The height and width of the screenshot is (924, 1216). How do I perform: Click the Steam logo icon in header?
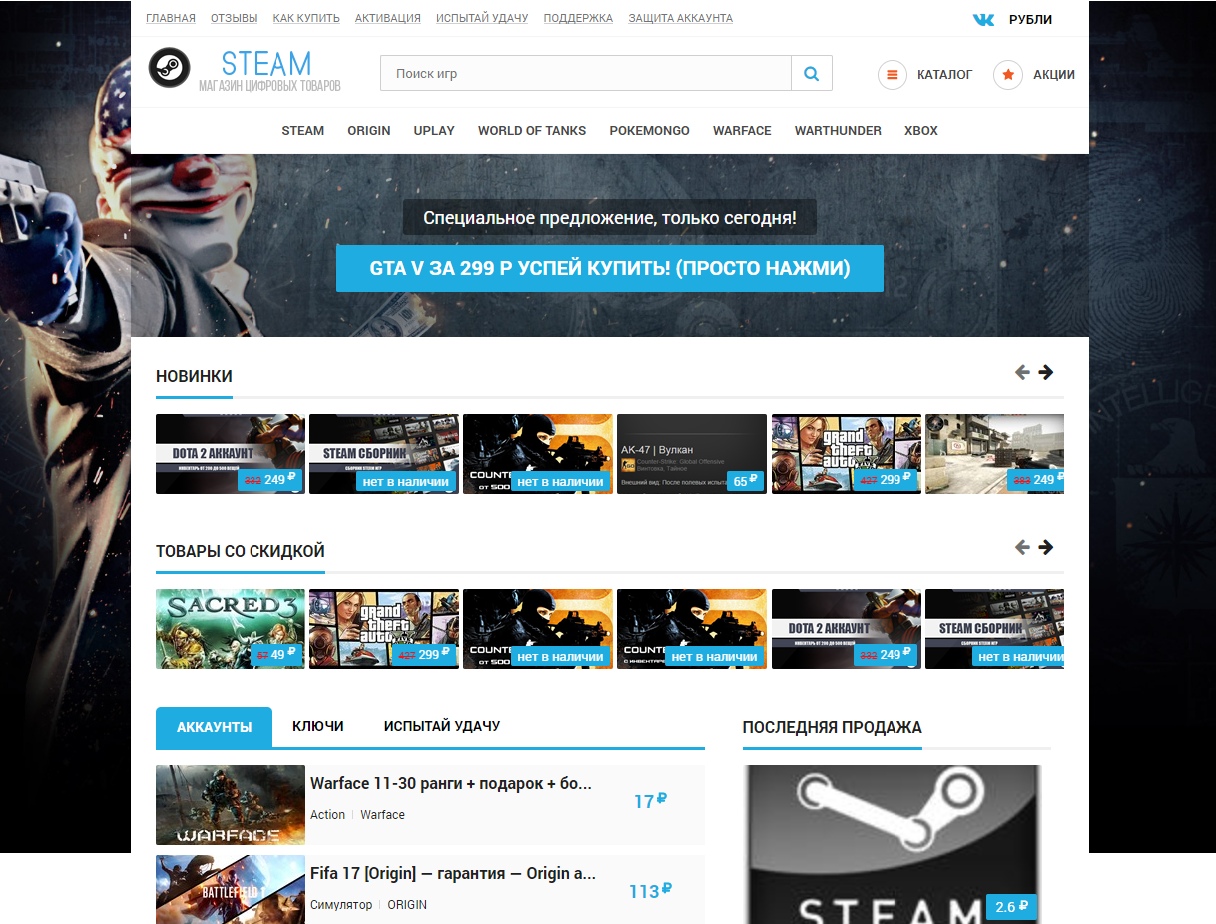(x=169, y=67)
